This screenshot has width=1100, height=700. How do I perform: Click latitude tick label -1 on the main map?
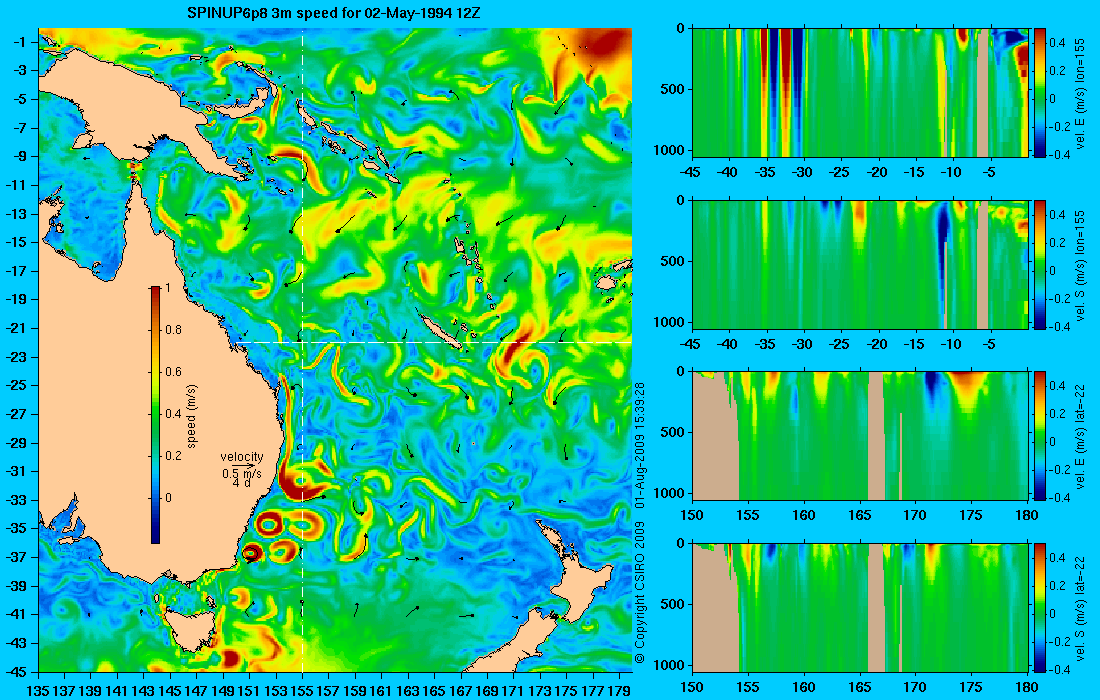20,42
